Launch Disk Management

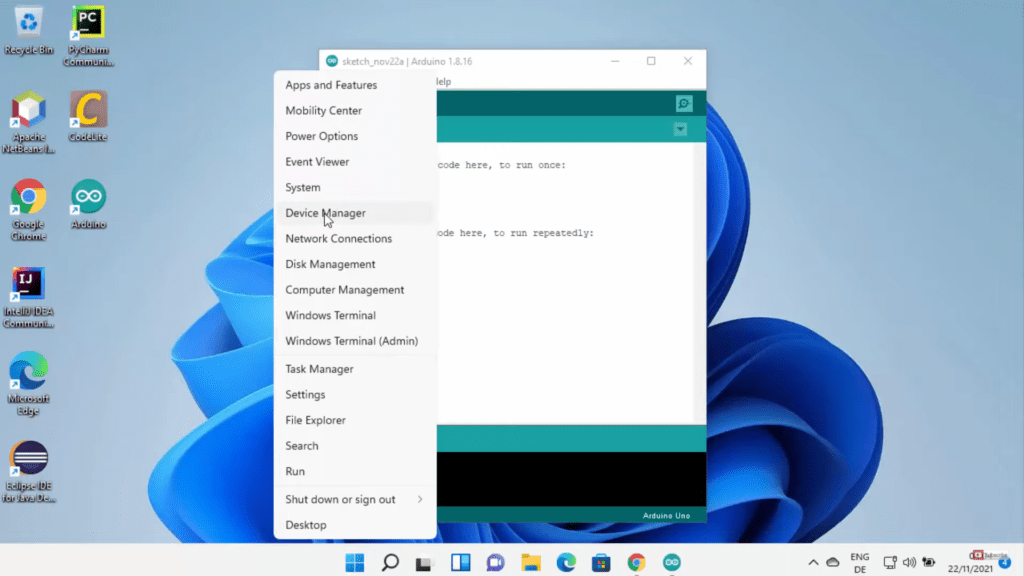[x=355, y=264]
